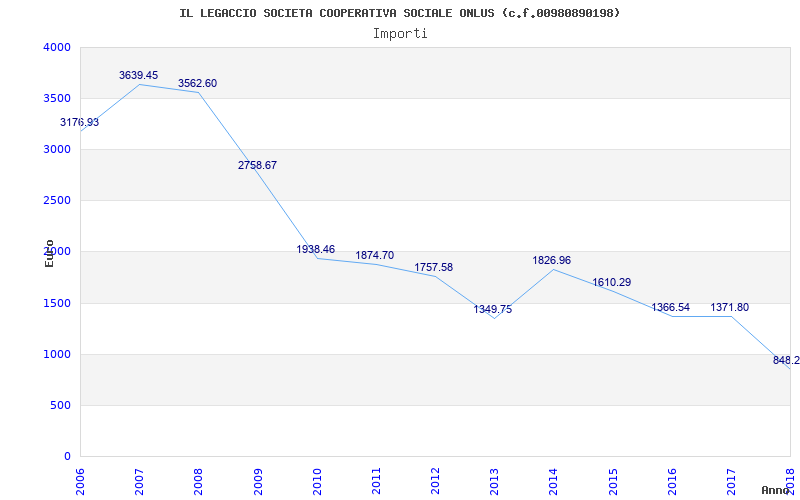Viewport: 800px width, 500px height.
Task: Click the y-axis value 2500
Action: [x=57, y=201]
